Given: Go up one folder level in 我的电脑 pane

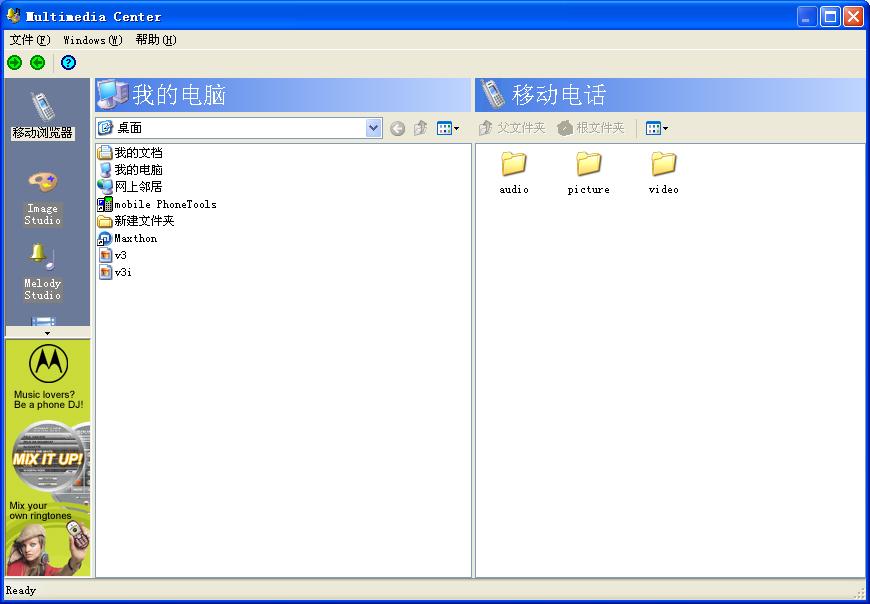Looking at the screenshot, I should pyautogui.click(x=420, y=128).
